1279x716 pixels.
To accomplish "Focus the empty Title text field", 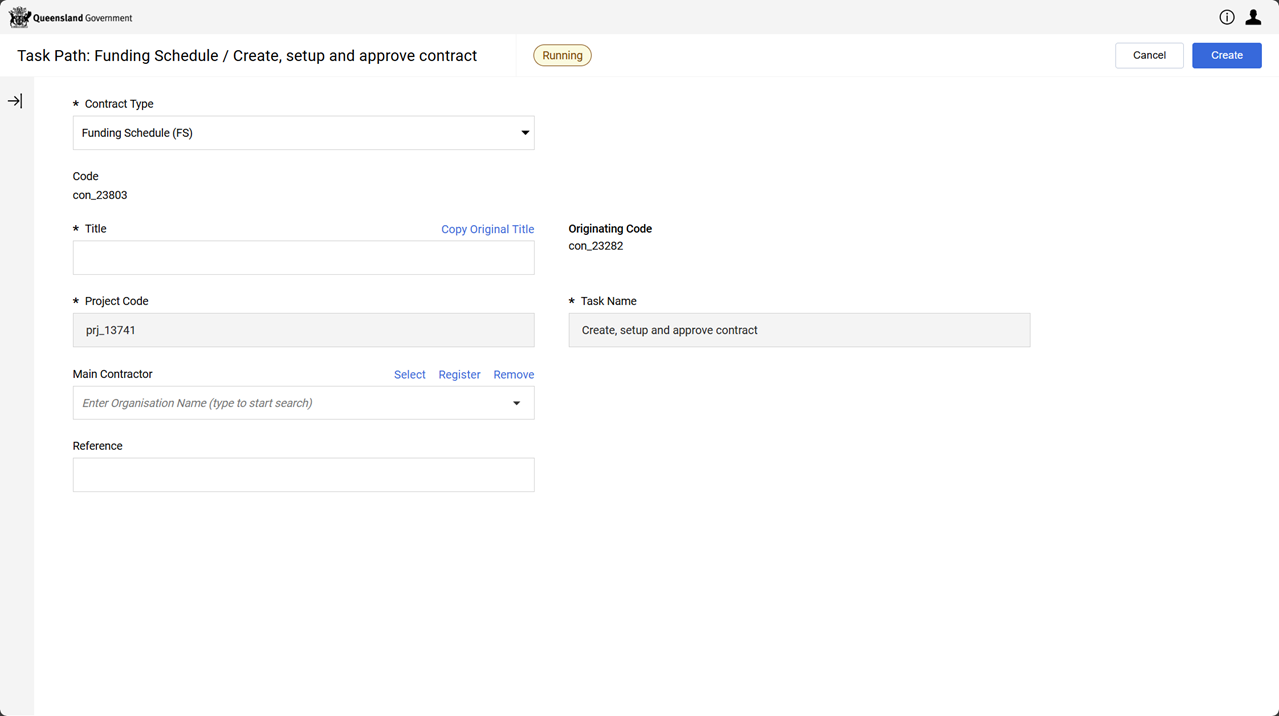I will pyautogui.click(x=303, y=258).
